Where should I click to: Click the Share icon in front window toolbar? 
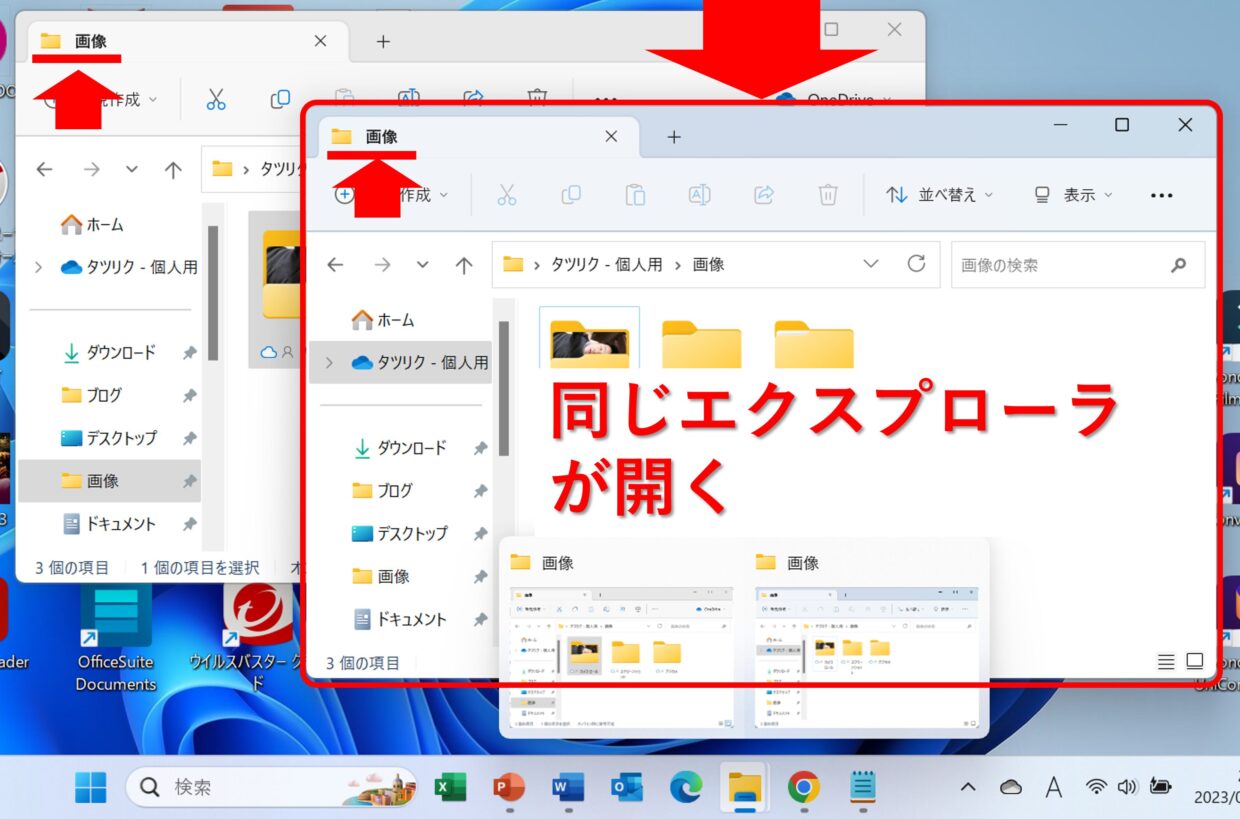pos(764,195)
